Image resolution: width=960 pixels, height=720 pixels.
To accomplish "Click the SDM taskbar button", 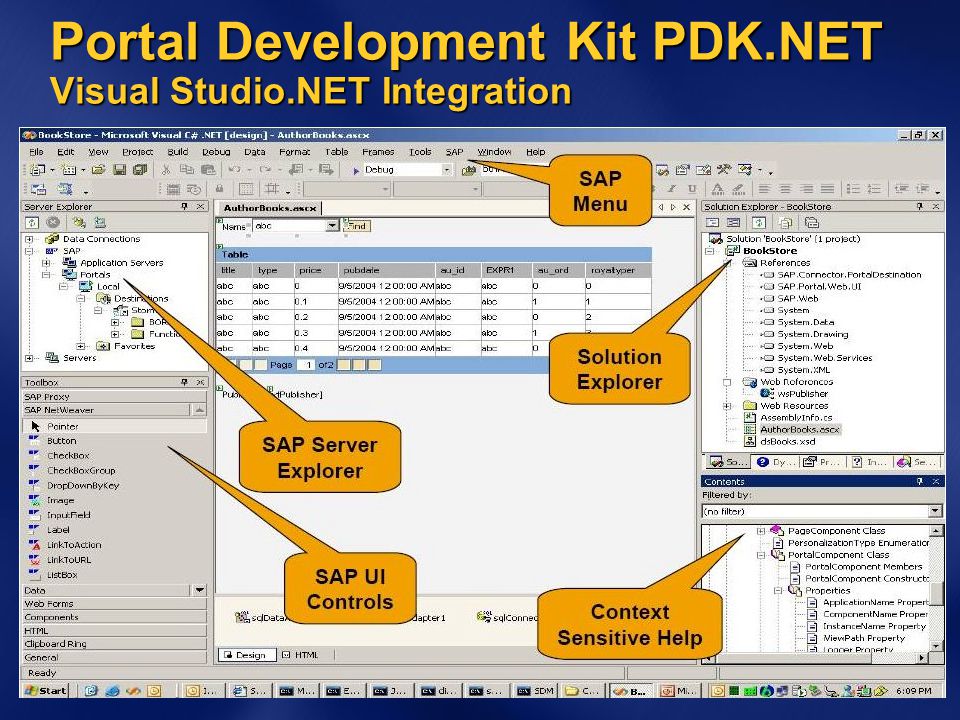I will click(536, 691).
